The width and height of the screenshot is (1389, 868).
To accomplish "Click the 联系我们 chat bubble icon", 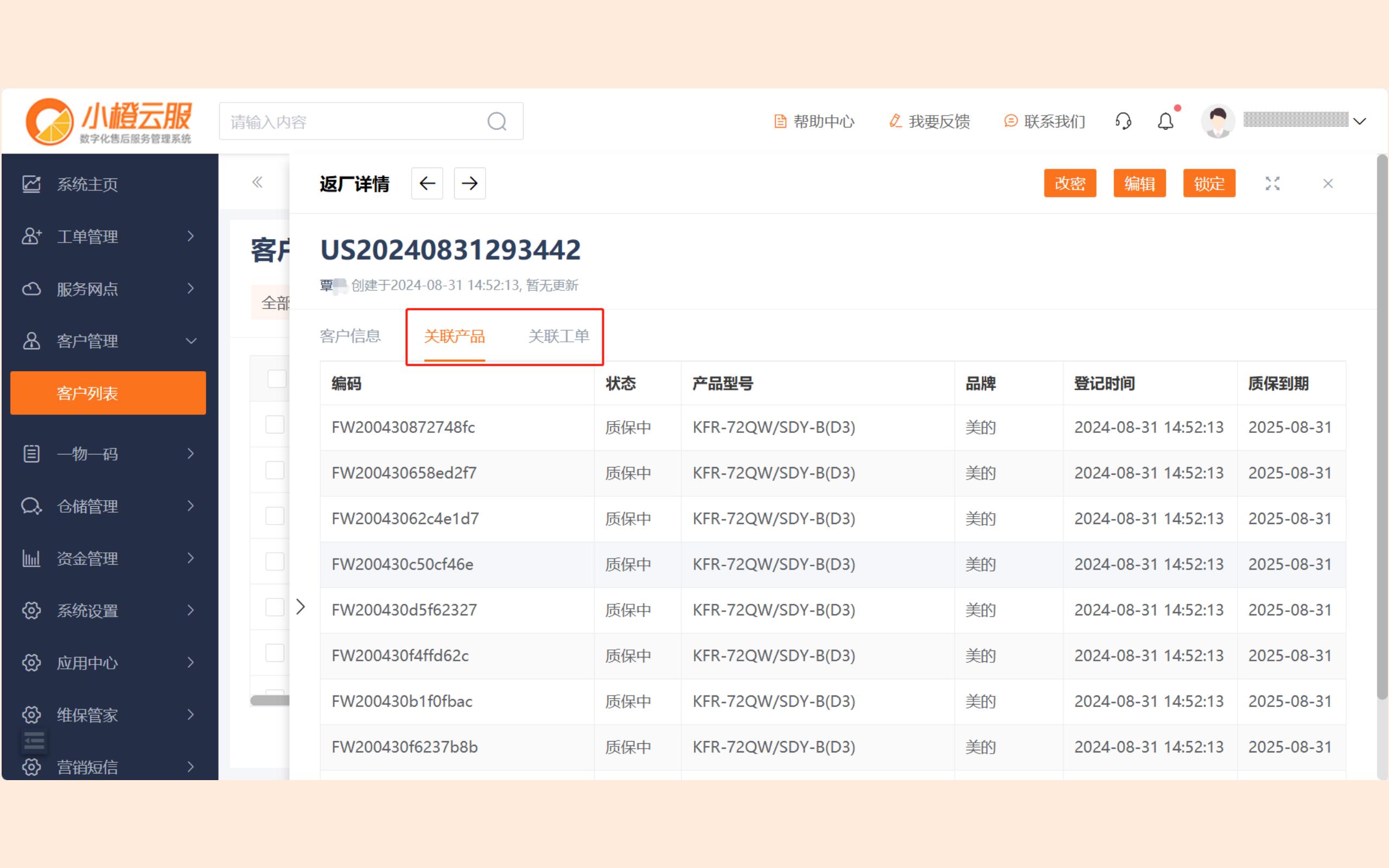I will (1011, 121).
